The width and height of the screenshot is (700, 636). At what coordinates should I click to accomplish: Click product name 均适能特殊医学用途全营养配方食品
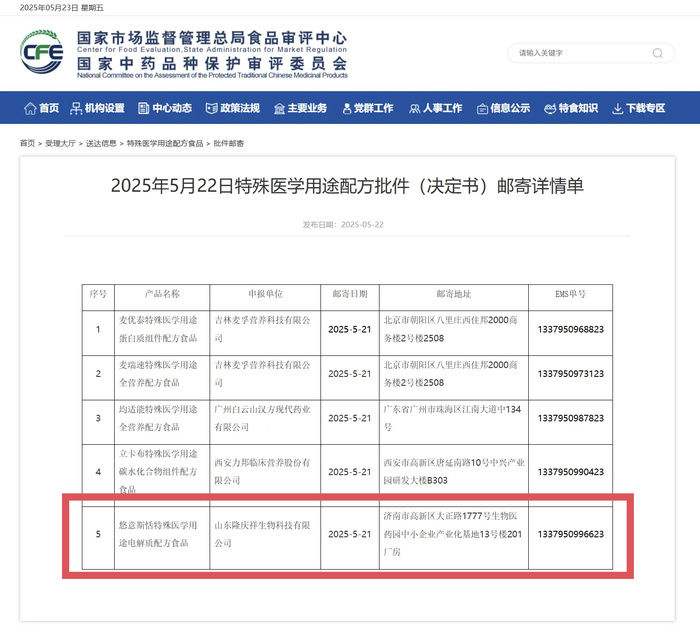(x=158, y=418)
